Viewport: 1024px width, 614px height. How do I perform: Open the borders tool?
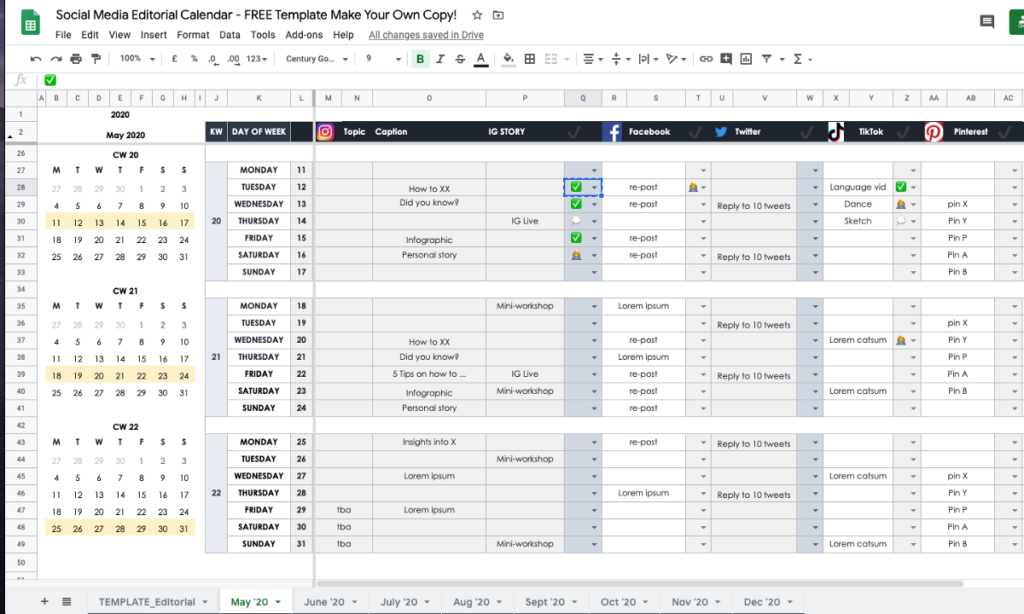[530, 59]
